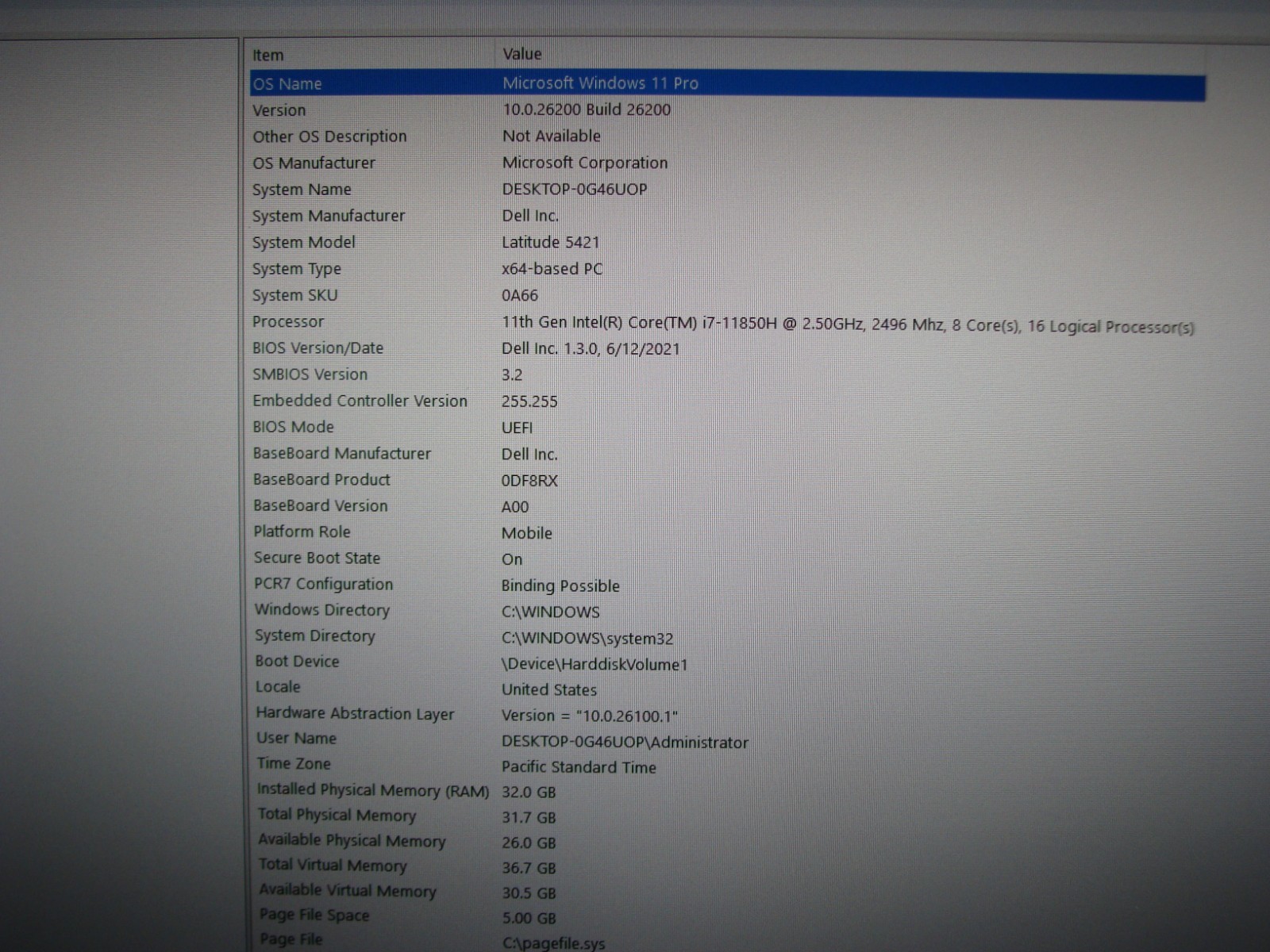Select Available Virtual Memory row
Screen dimensions: 1270x952
point(348,891)
